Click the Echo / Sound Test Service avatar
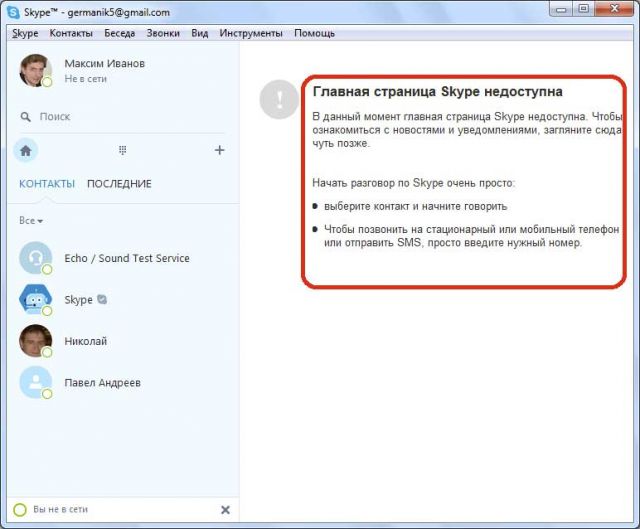Viewport: 640px width, 529px height. pyautogui.click(x=36, y=258)
